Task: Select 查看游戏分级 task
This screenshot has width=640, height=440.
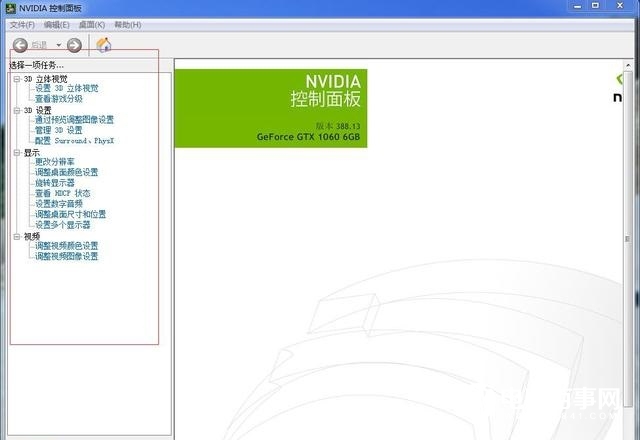Action: [x=59, y=99]
